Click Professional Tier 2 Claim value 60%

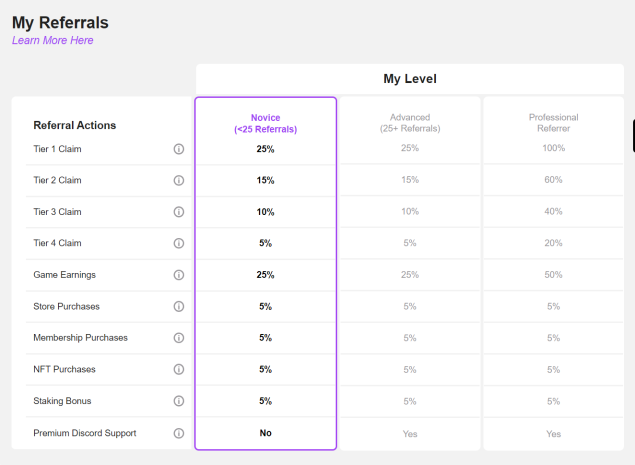tap(553, 179)
